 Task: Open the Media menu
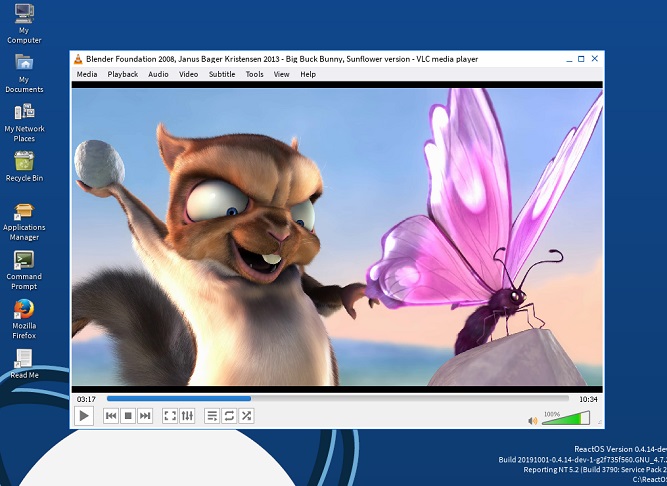pos(87,74)
